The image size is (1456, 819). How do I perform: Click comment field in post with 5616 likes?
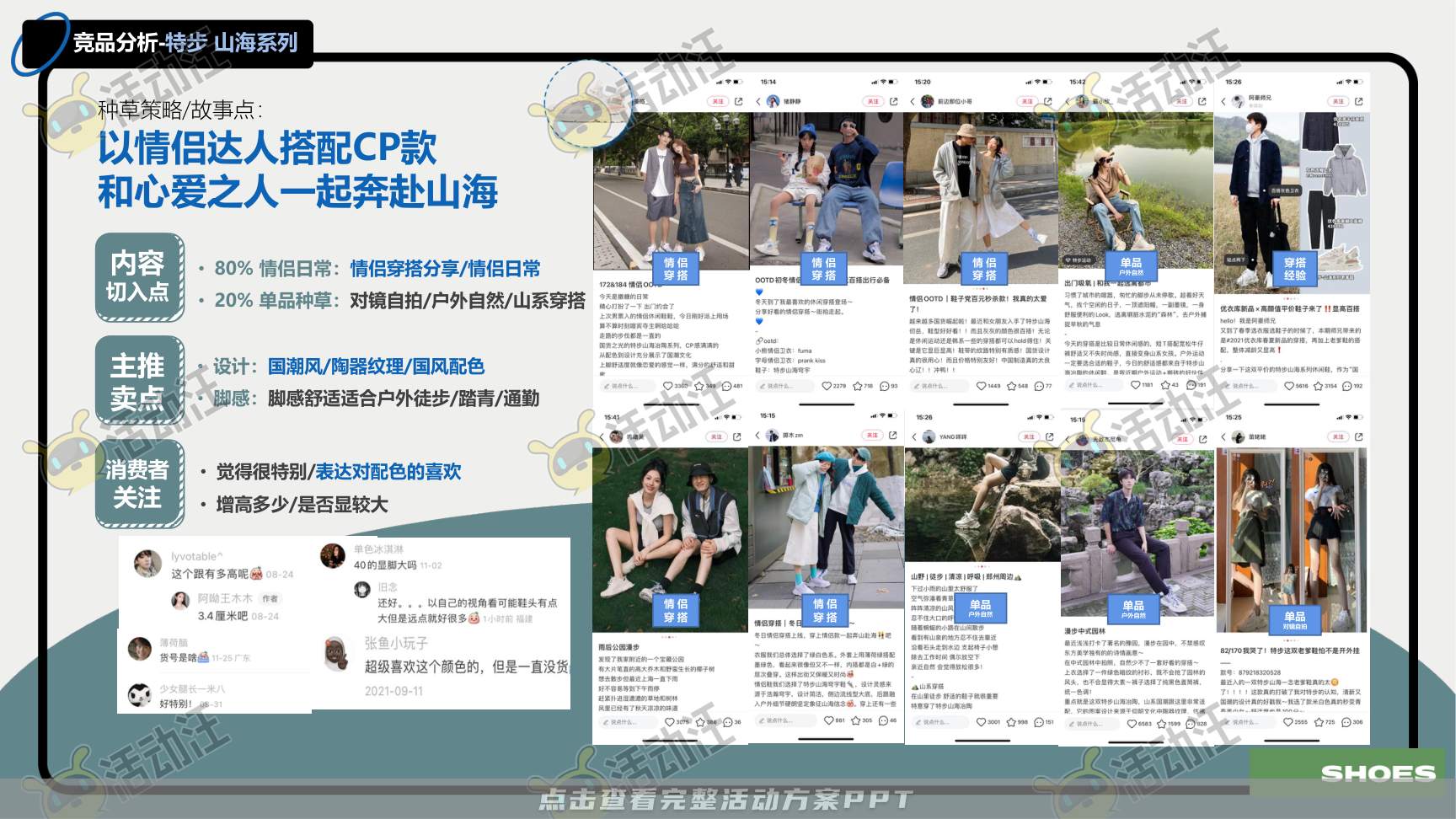tap(1249, 386)
